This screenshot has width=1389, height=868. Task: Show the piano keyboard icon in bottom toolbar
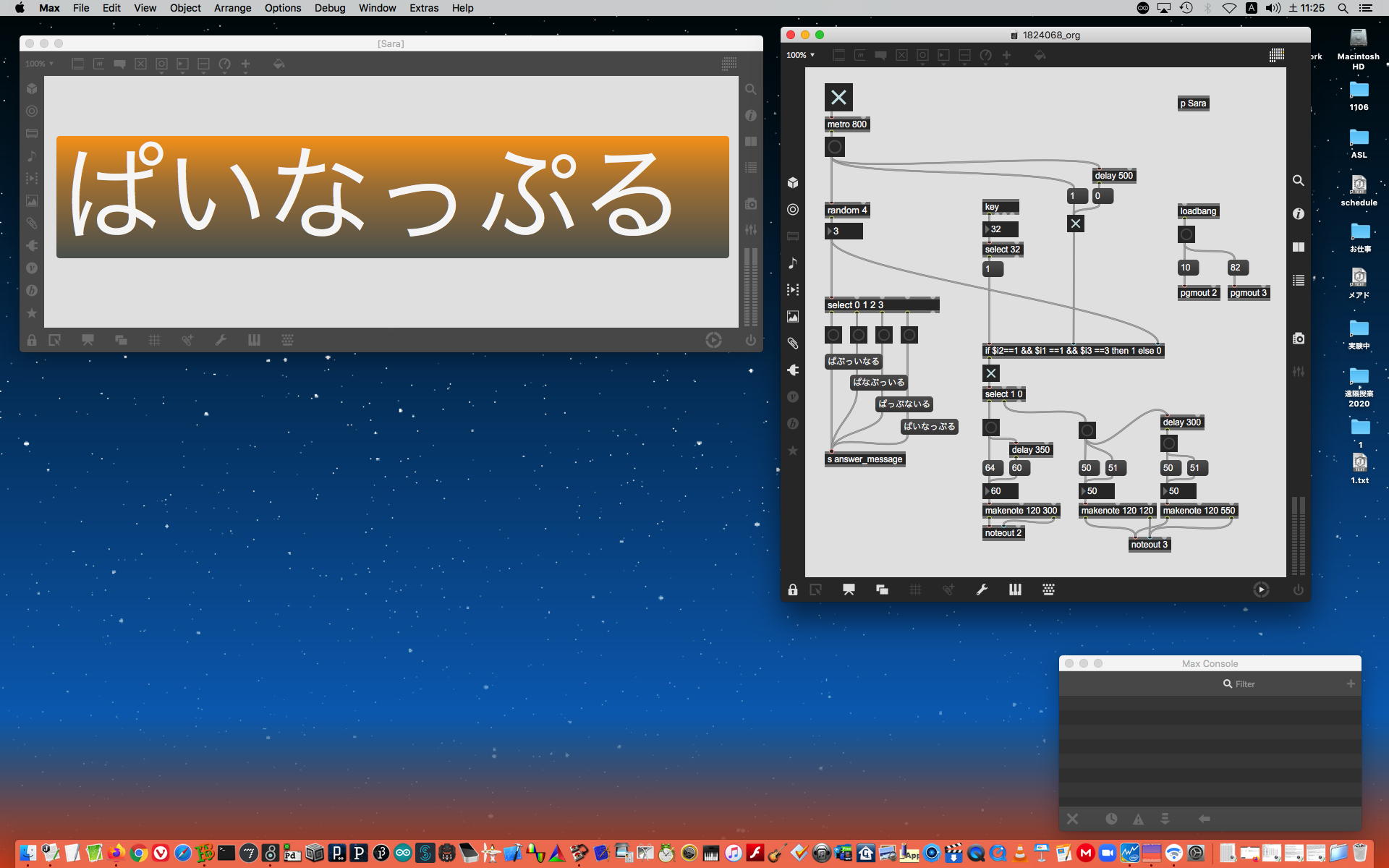(1015, 590)
